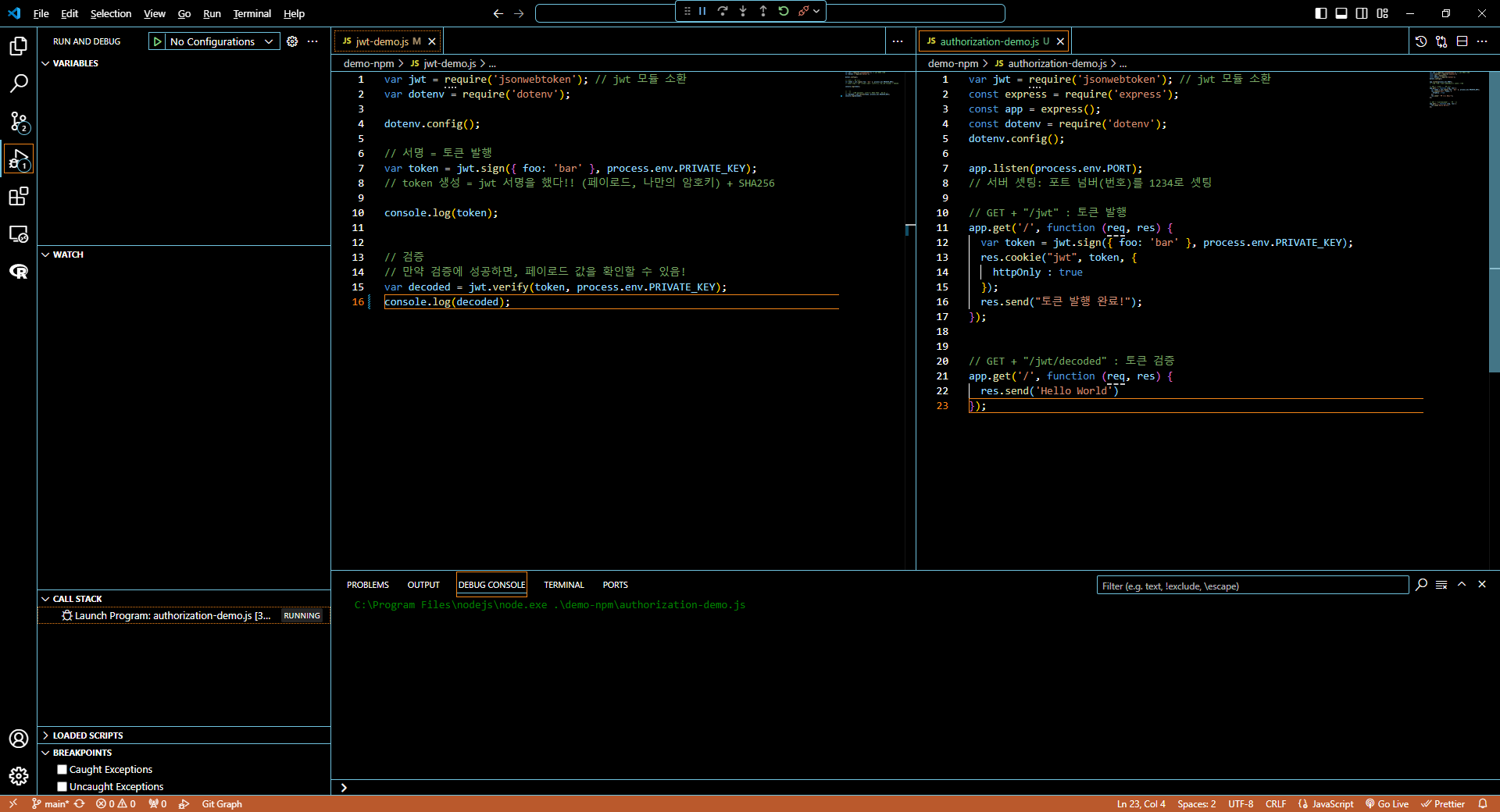Switch to the PROBLEMS panel tab
Viewport: 1500px width, 812px height.
pyautogui.click(x=368, y=585)
